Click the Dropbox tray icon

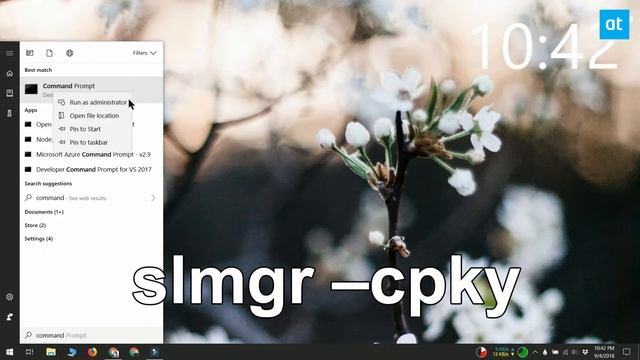585,352
